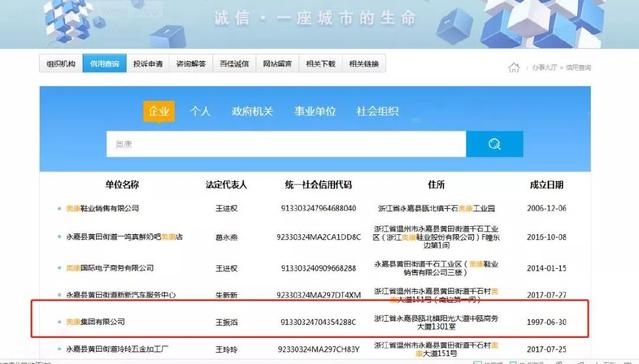This screenshot has width=639, height=364.
Task: Click credit code 913303247964688040
Action: [x=318, y=208]
